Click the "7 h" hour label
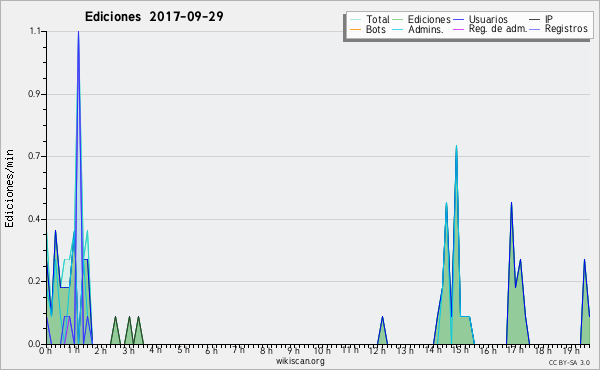 pyautogui.click(x=238, y=350)
